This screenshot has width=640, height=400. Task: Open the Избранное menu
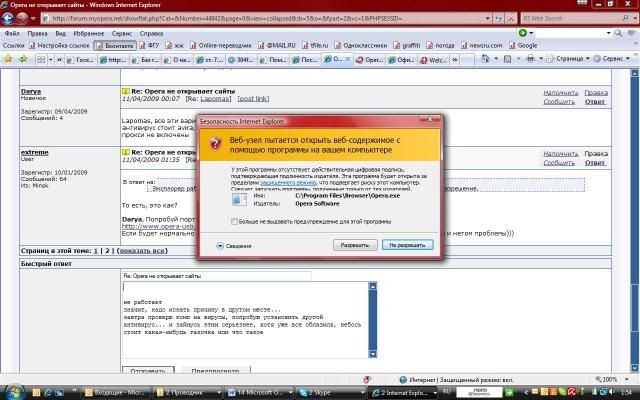coord(89,33)
